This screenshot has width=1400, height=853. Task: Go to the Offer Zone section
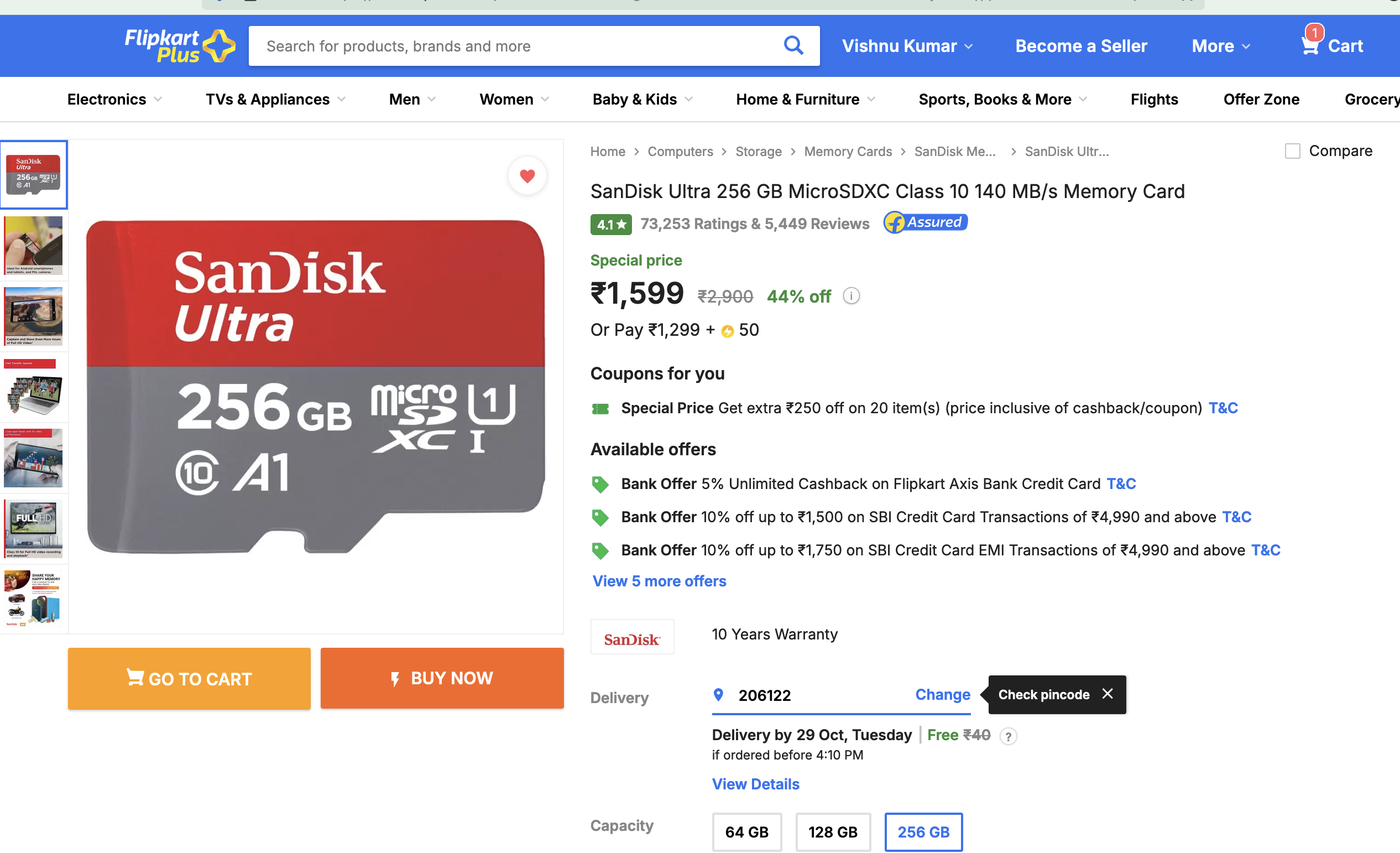pos(1261,99)
